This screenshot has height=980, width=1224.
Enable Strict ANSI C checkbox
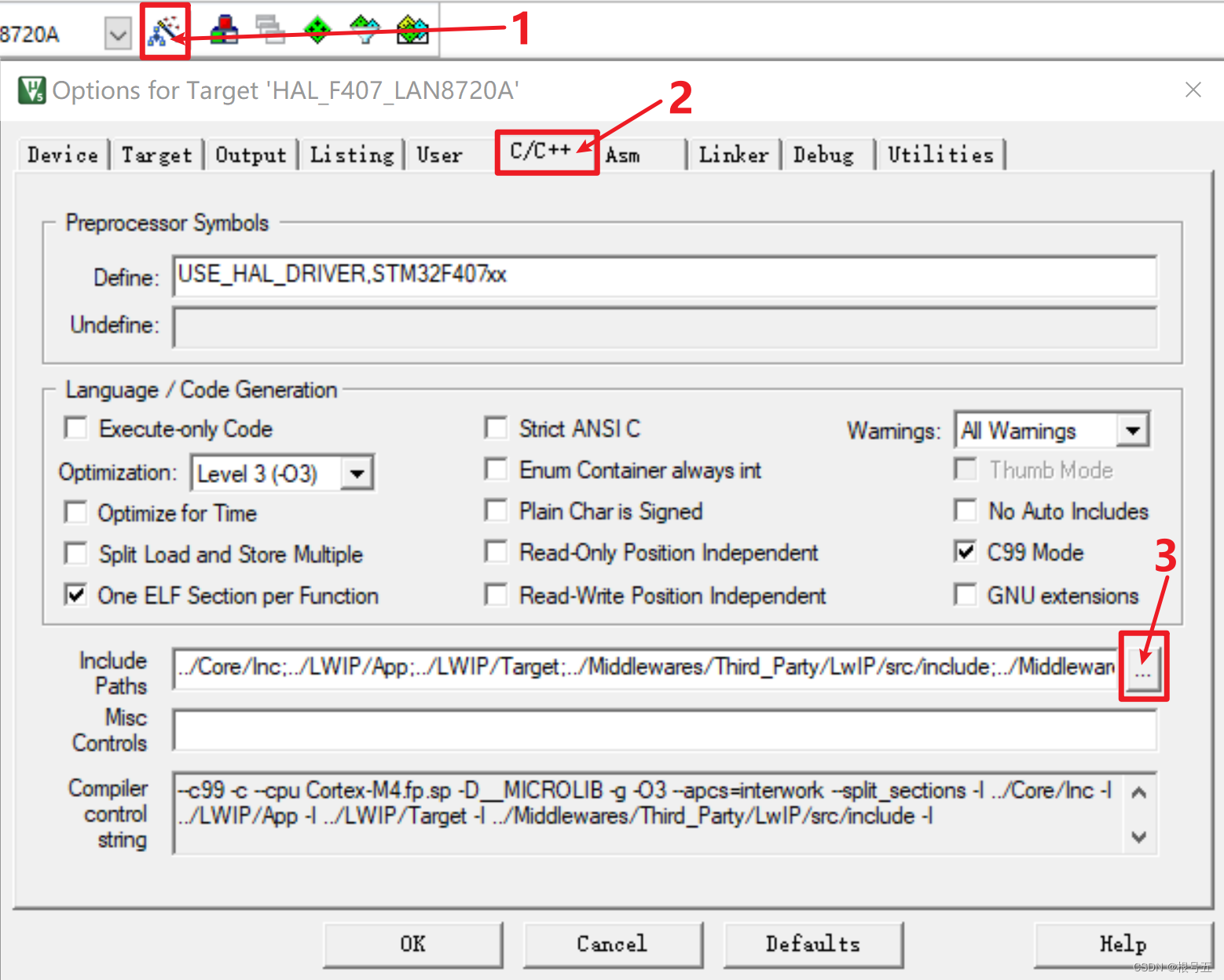(496, 428)
